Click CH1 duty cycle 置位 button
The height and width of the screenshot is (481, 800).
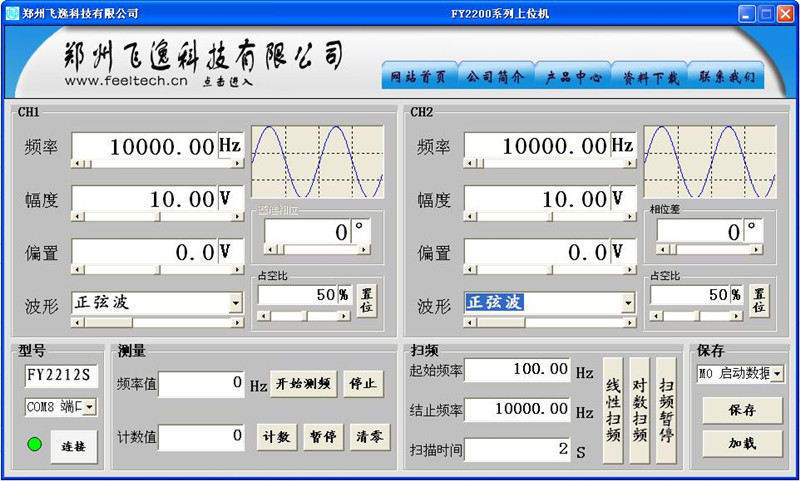coord(366,301)
